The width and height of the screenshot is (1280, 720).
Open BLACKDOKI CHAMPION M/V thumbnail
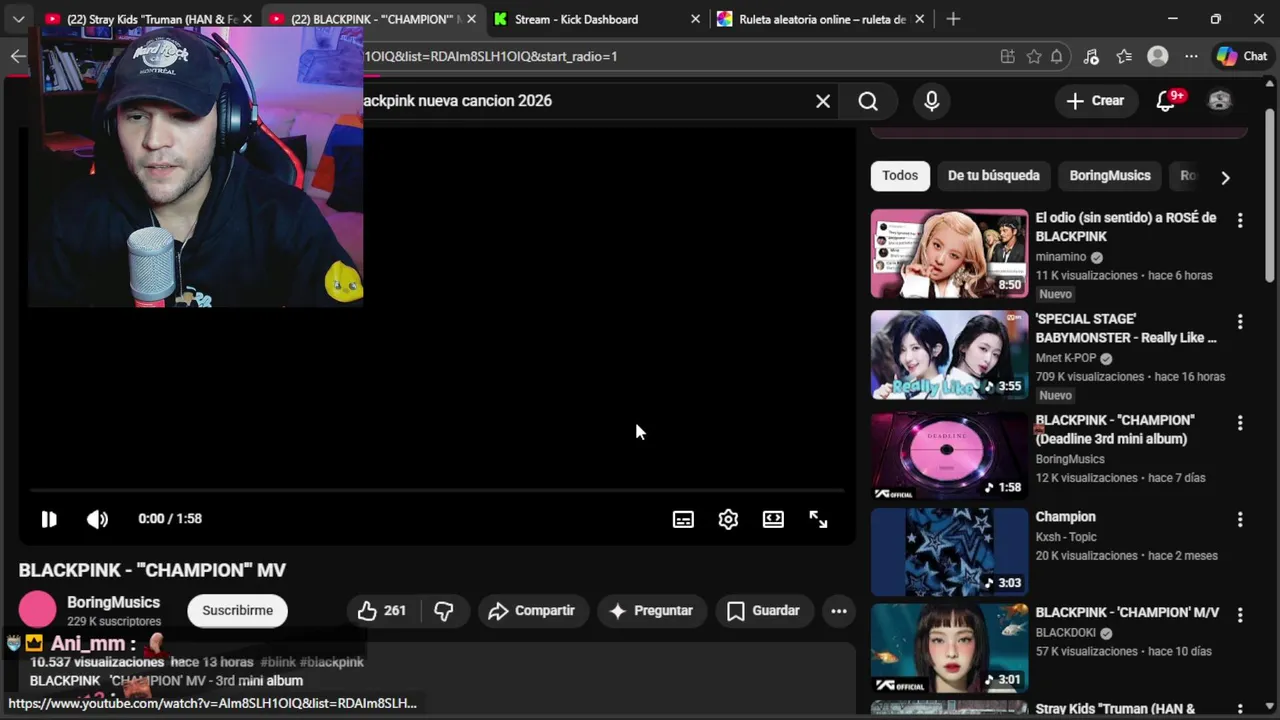tap(949, 648)
